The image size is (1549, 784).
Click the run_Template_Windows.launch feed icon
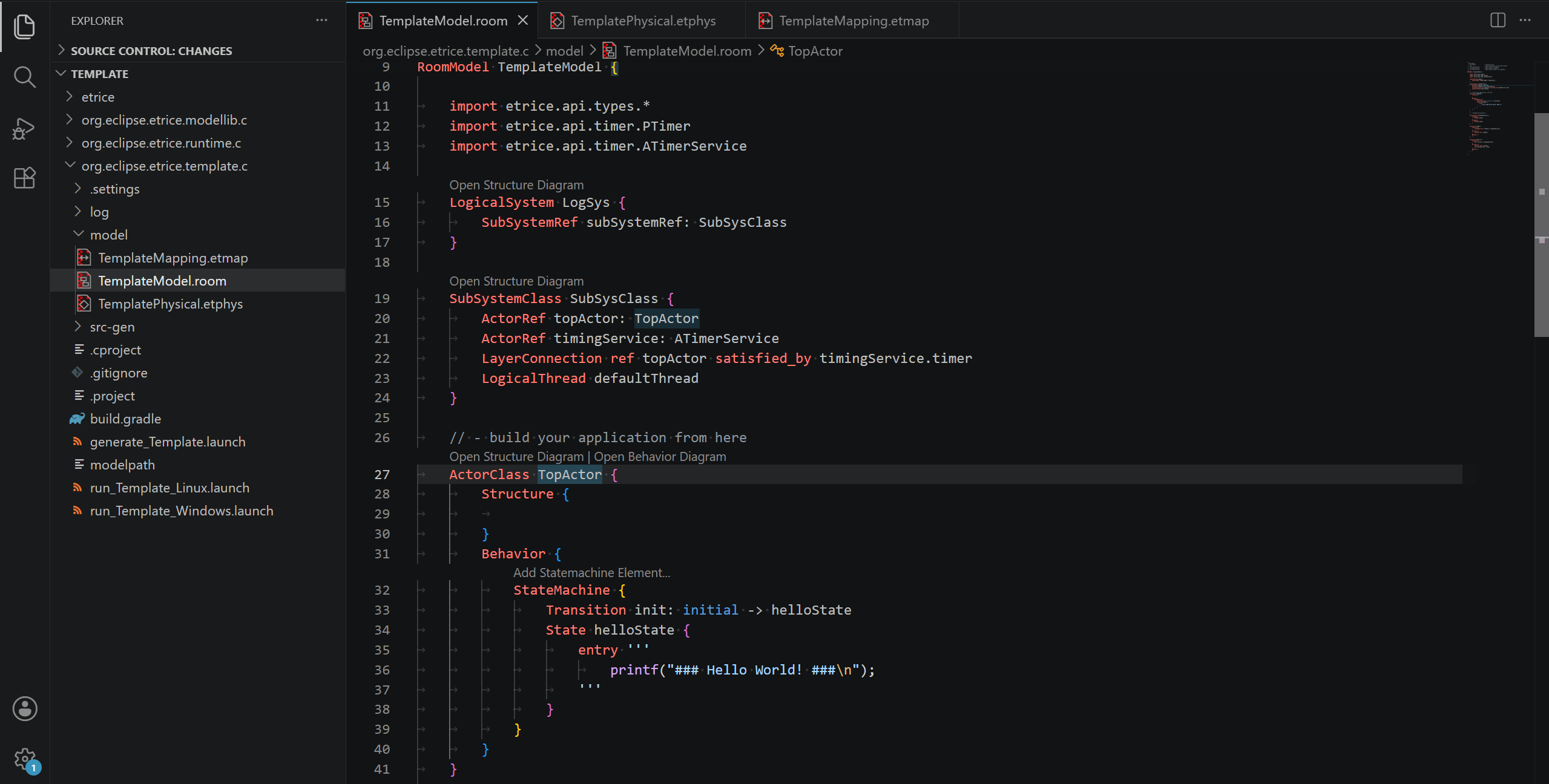tap(77, 511)
